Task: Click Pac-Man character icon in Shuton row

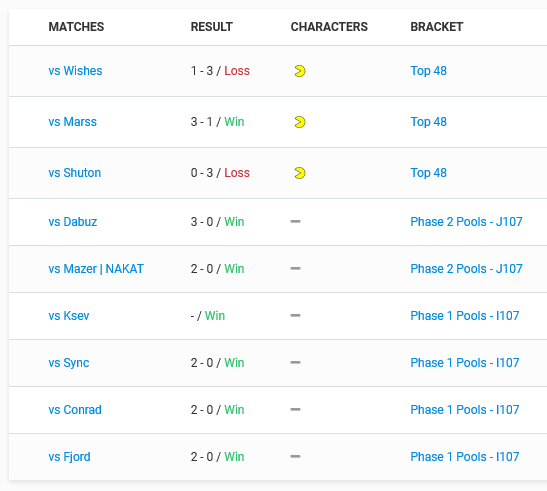Action: pos(300,173)
